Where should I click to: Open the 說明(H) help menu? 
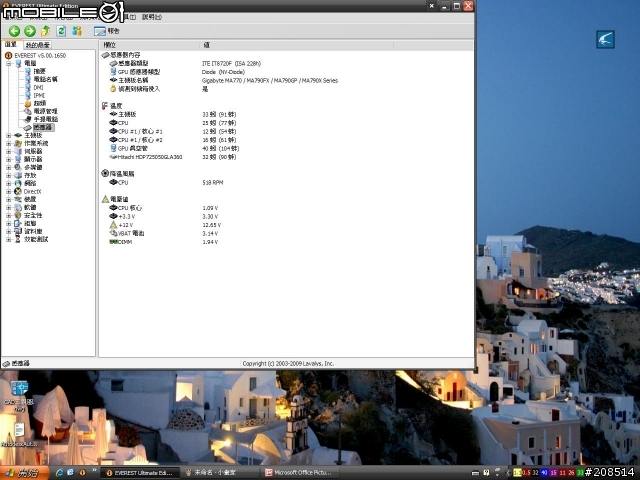pos(151,17)
